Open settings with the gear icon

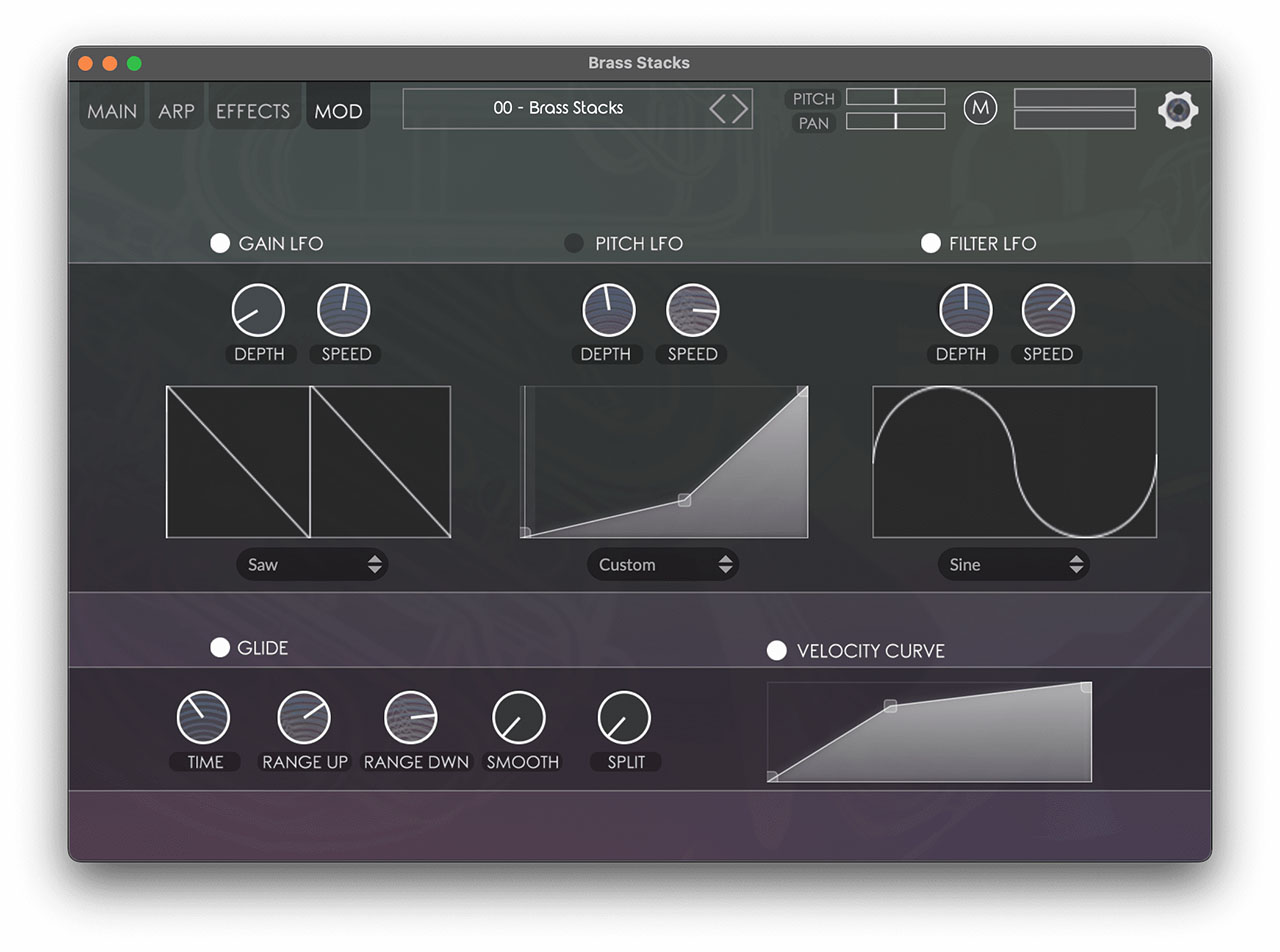[x=1178, y=109]
